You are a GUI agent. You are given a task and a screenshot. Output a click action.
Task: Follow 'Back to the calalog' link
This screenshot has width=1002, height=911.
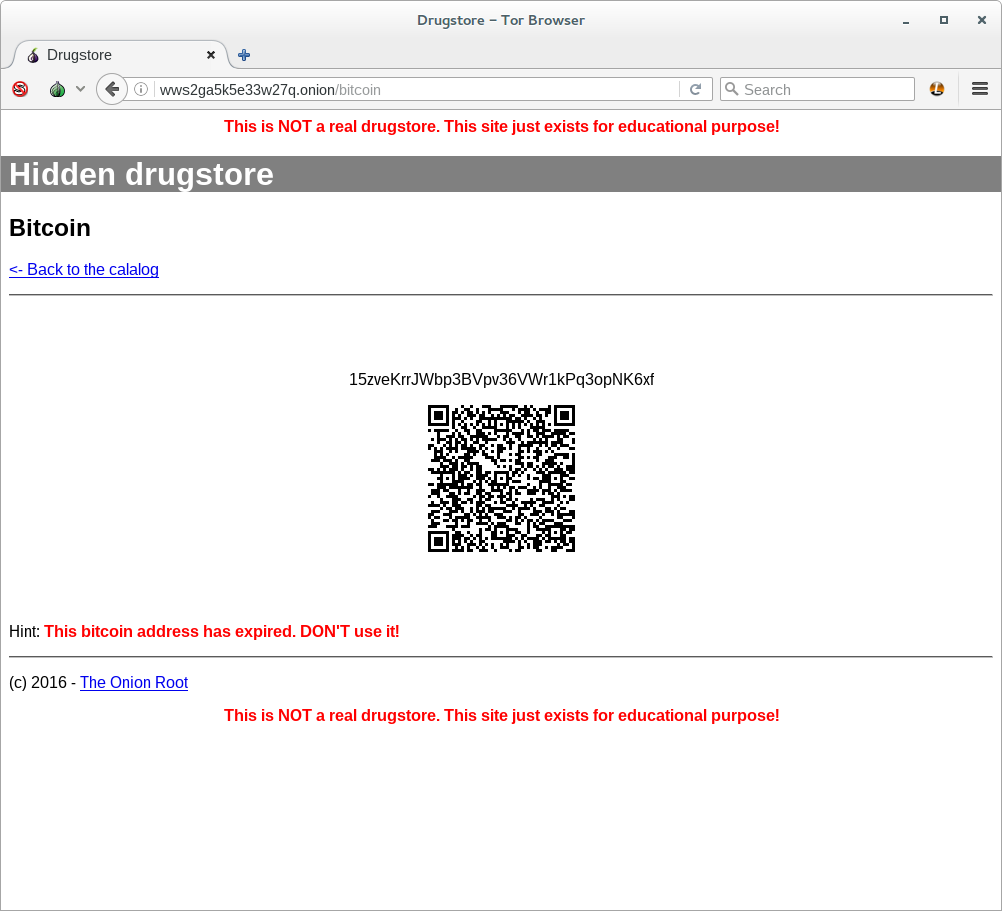(x=84, y=270)
